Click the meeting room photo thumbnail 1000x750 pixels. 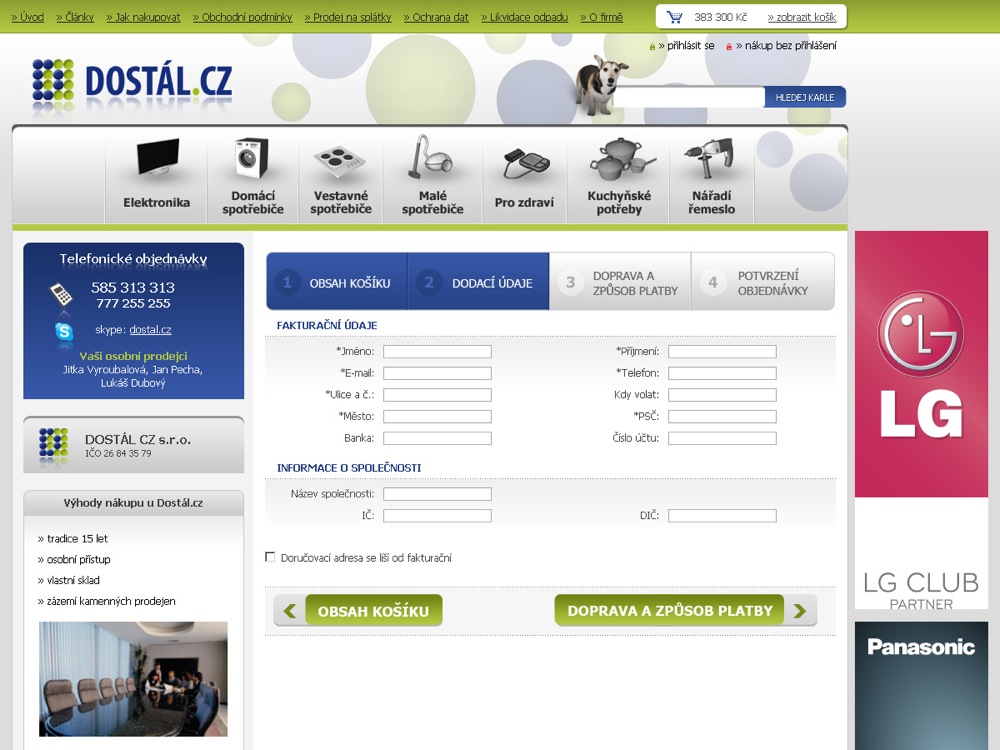coord(133,679)
